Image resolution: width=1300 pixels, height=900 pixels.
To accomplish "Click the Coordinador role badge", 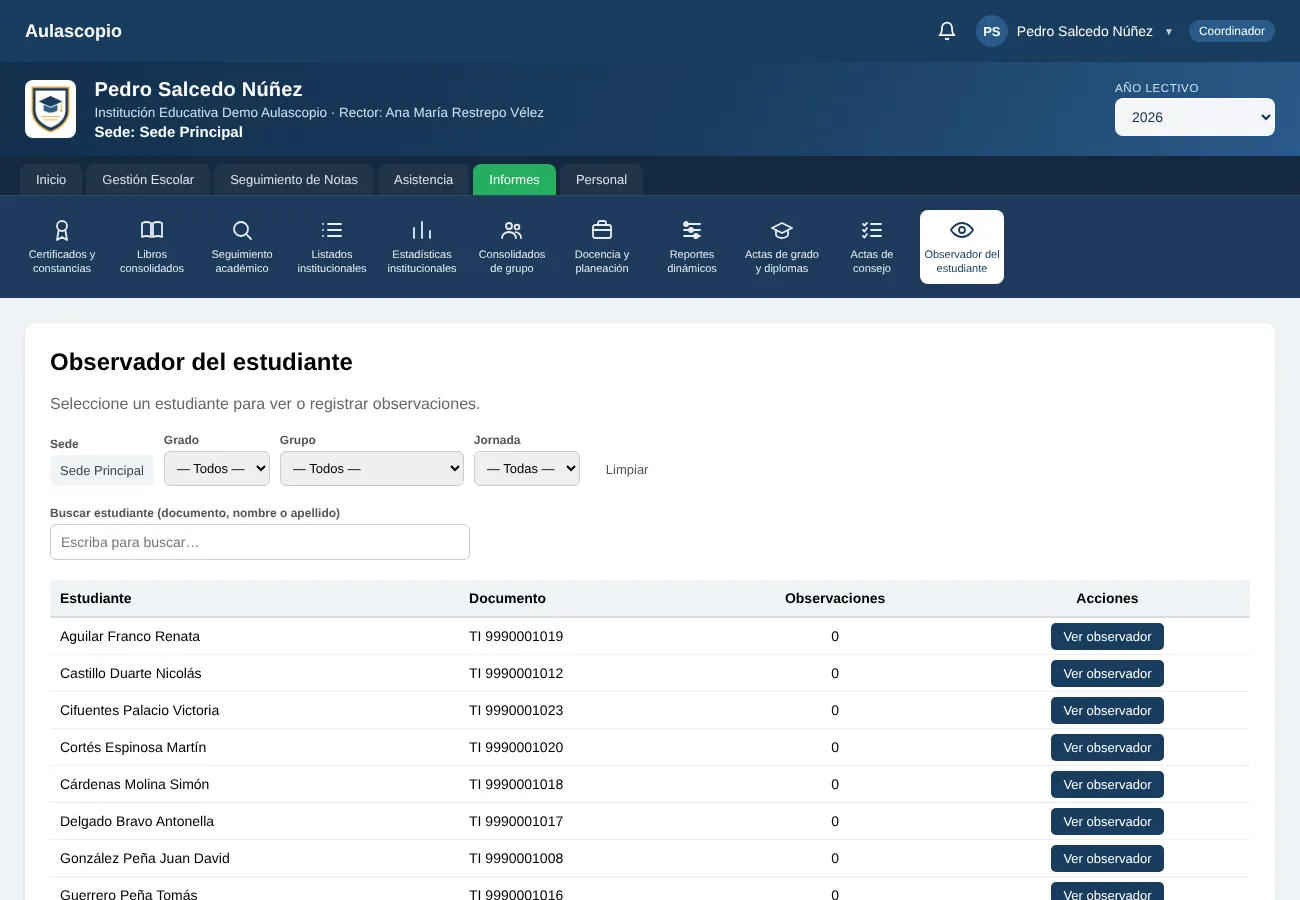I will [1232, 31].
